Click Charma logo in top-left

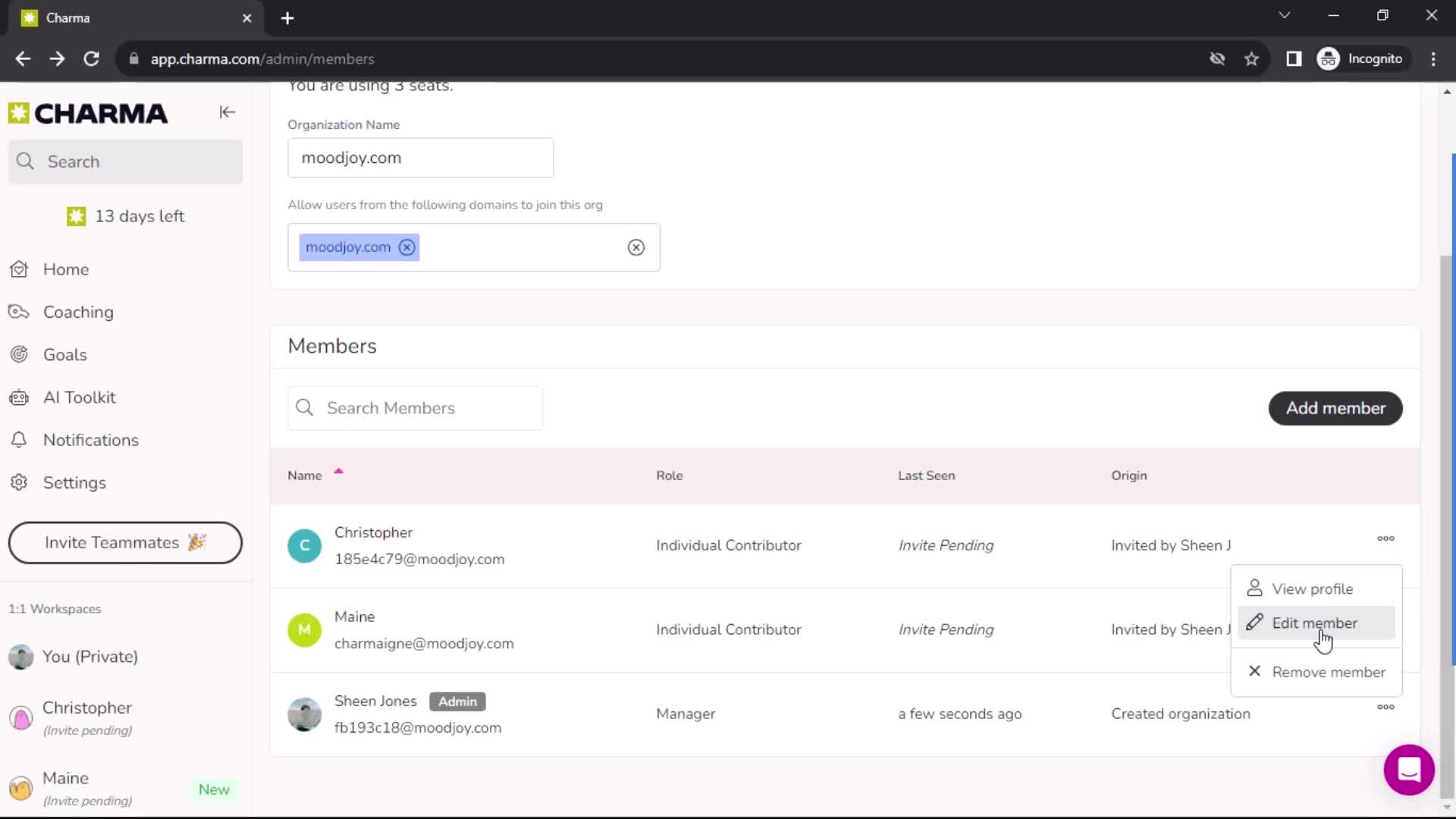pyautogui.click(x=88, y=113)
